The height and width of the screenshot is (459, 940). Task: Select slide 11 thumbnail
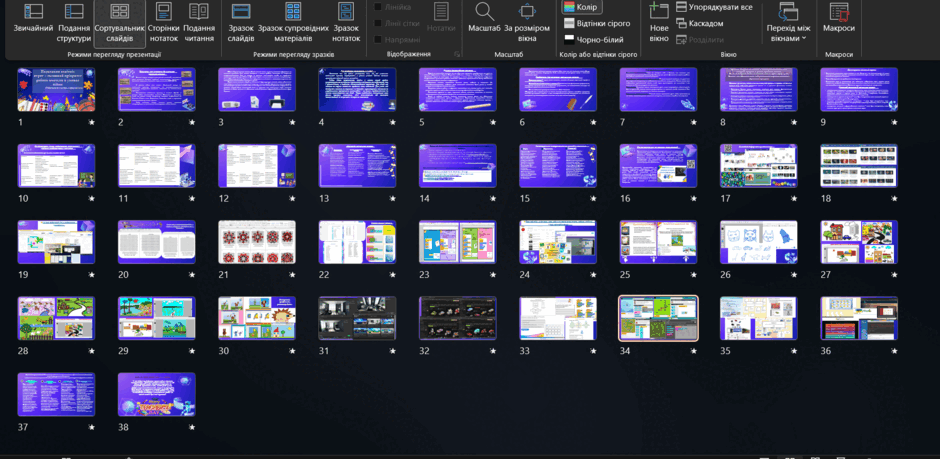(x=157, y=166)
